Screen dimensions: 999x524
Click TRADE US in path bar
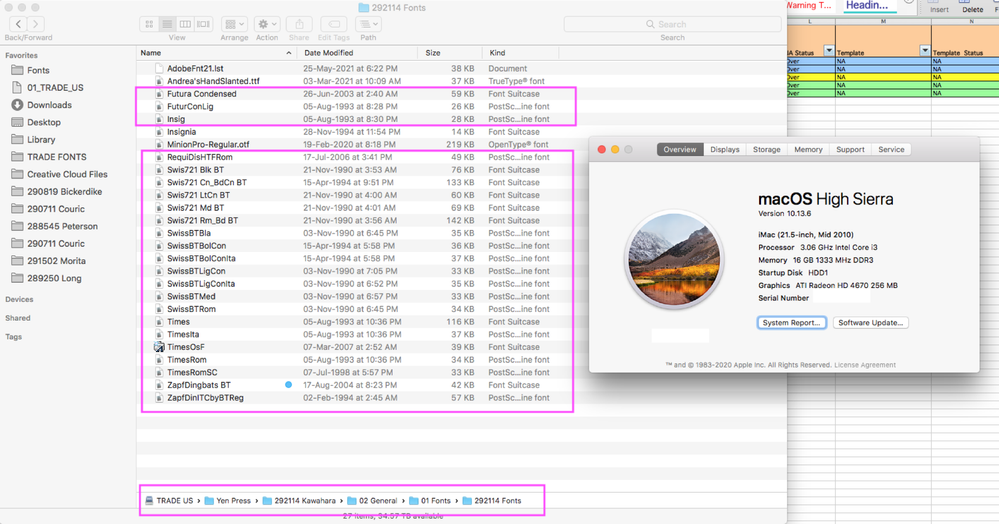click(x=169, y=500)
